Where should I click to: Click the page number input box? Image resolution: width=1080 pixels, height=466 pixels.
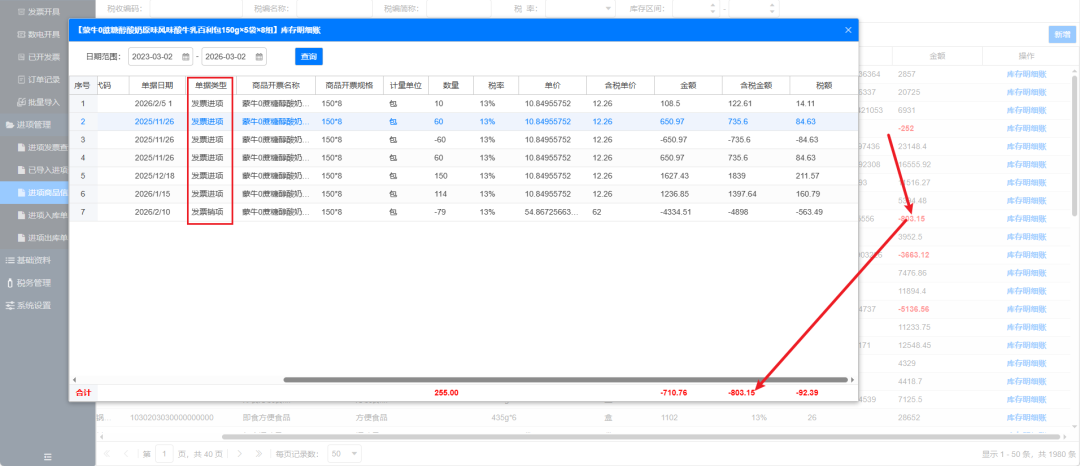click(165, 454)
